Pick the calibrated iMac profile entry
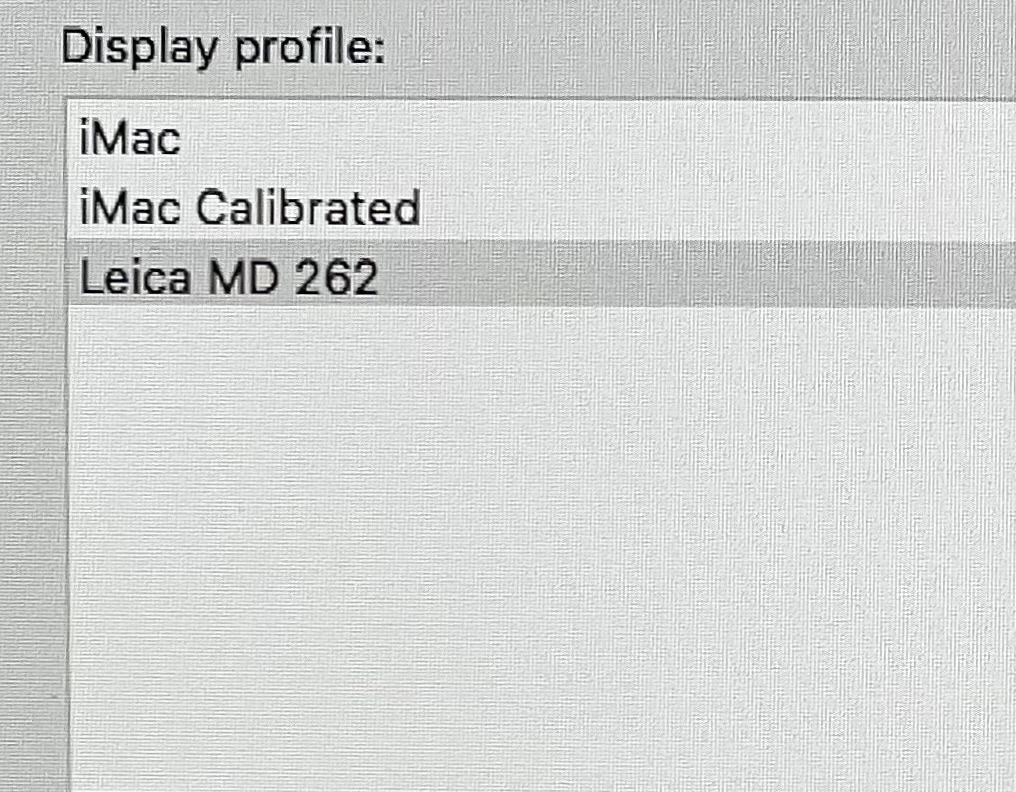Viewport: 1016px width, 792px height. click(x=249, y=208)
